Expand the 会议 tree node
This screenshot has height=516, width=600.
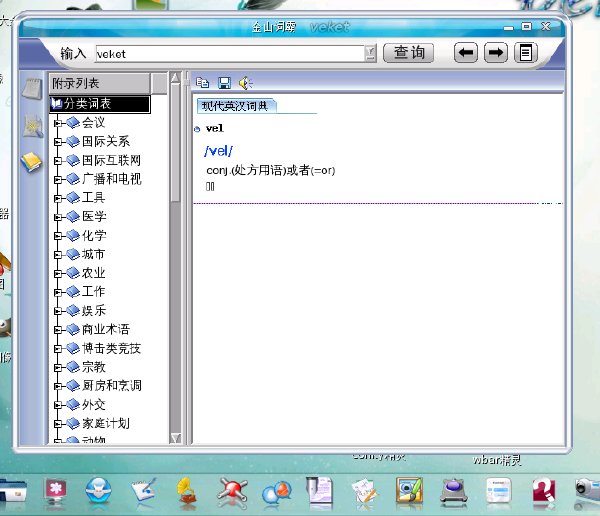[58, 123]
